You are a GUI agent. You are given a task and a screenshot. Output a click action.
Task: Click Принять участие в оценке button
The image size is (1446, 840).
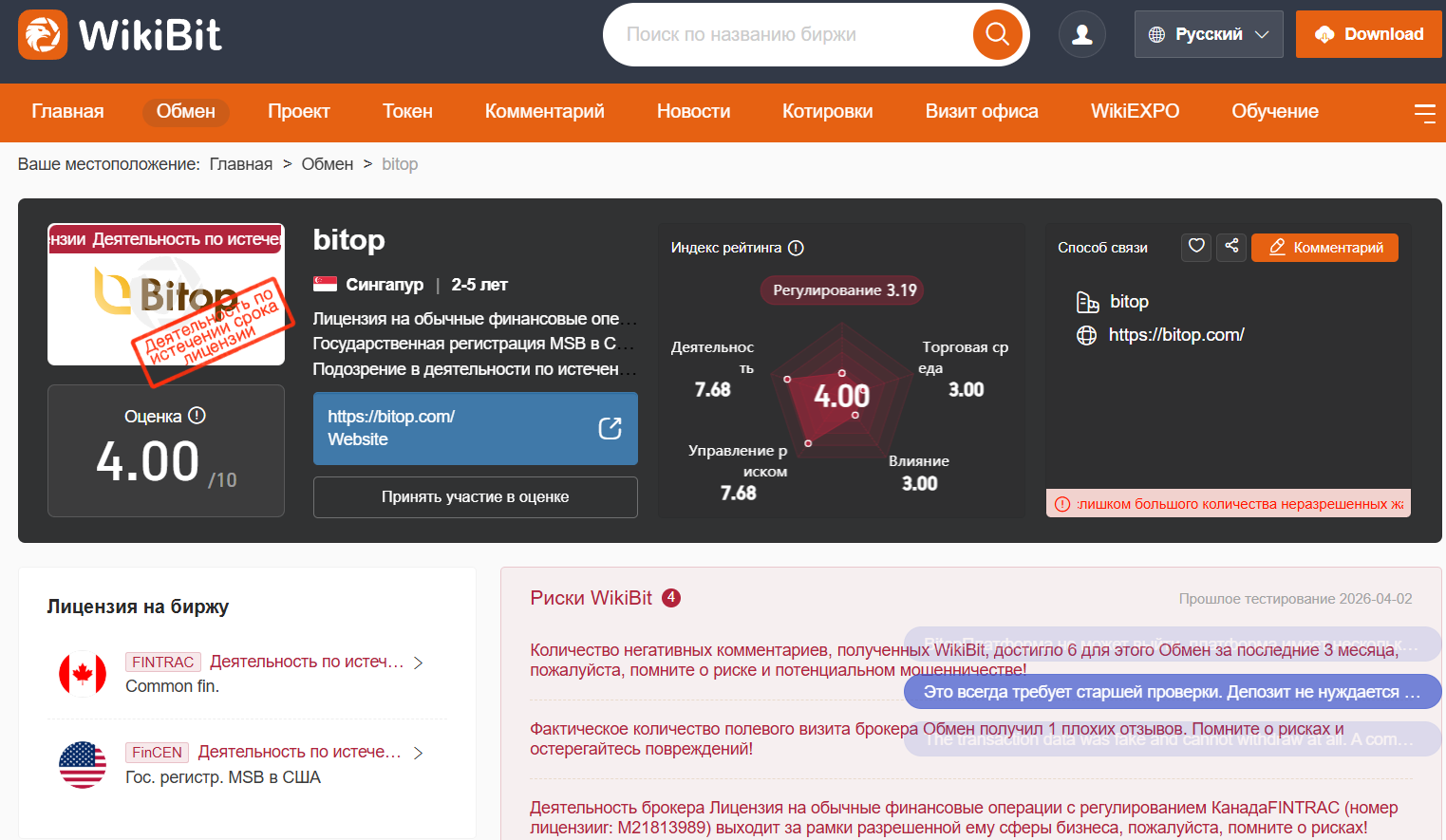[x=476, y=497]
